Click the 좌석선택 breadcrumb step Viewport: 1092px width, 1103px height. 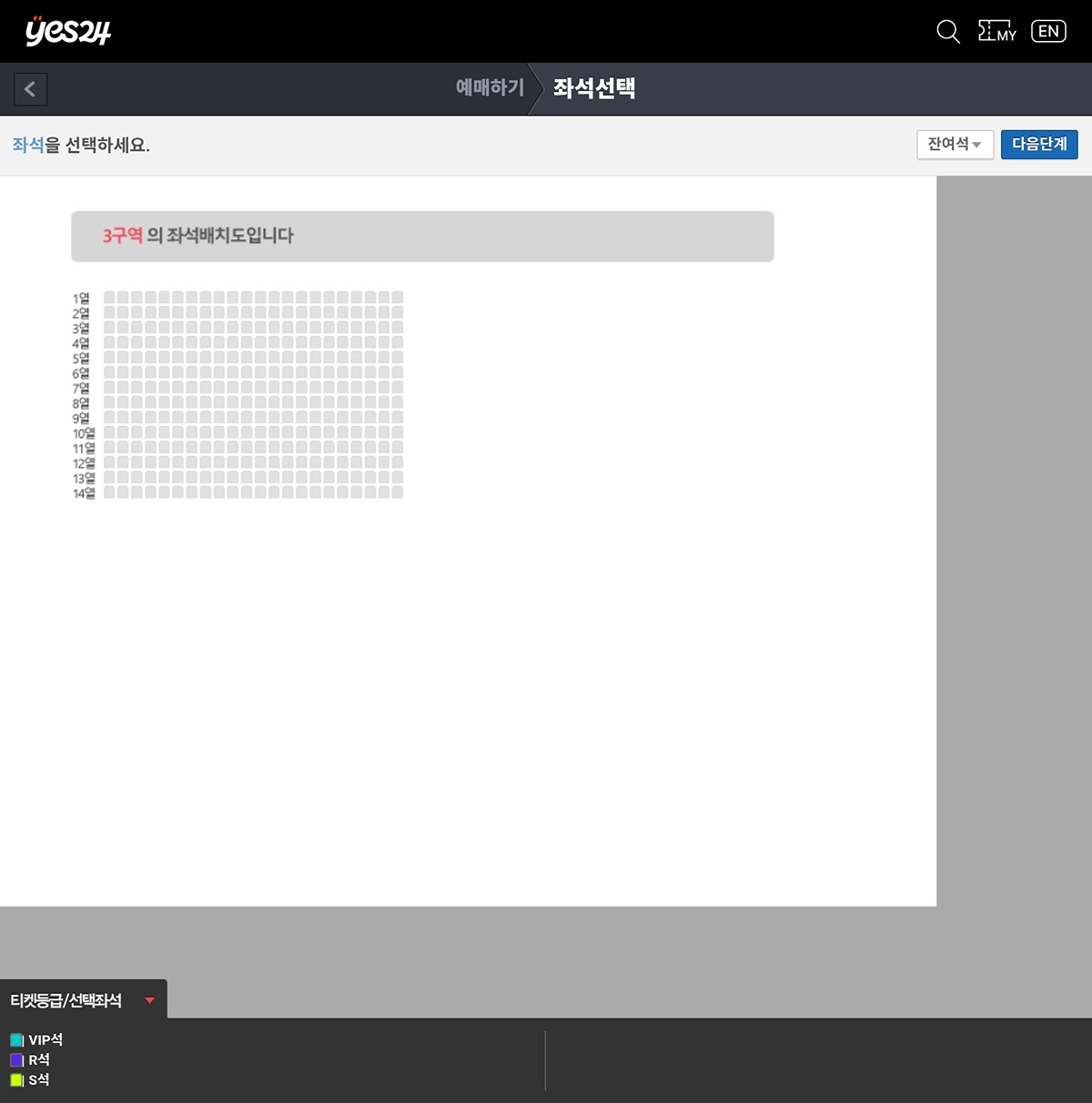[594, 88]
